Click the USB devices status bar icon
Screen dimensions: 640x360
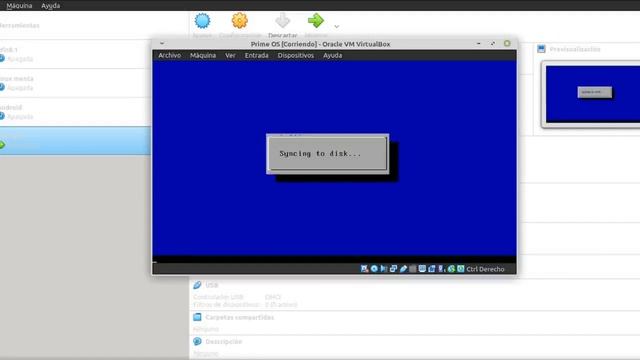[403, 269]
